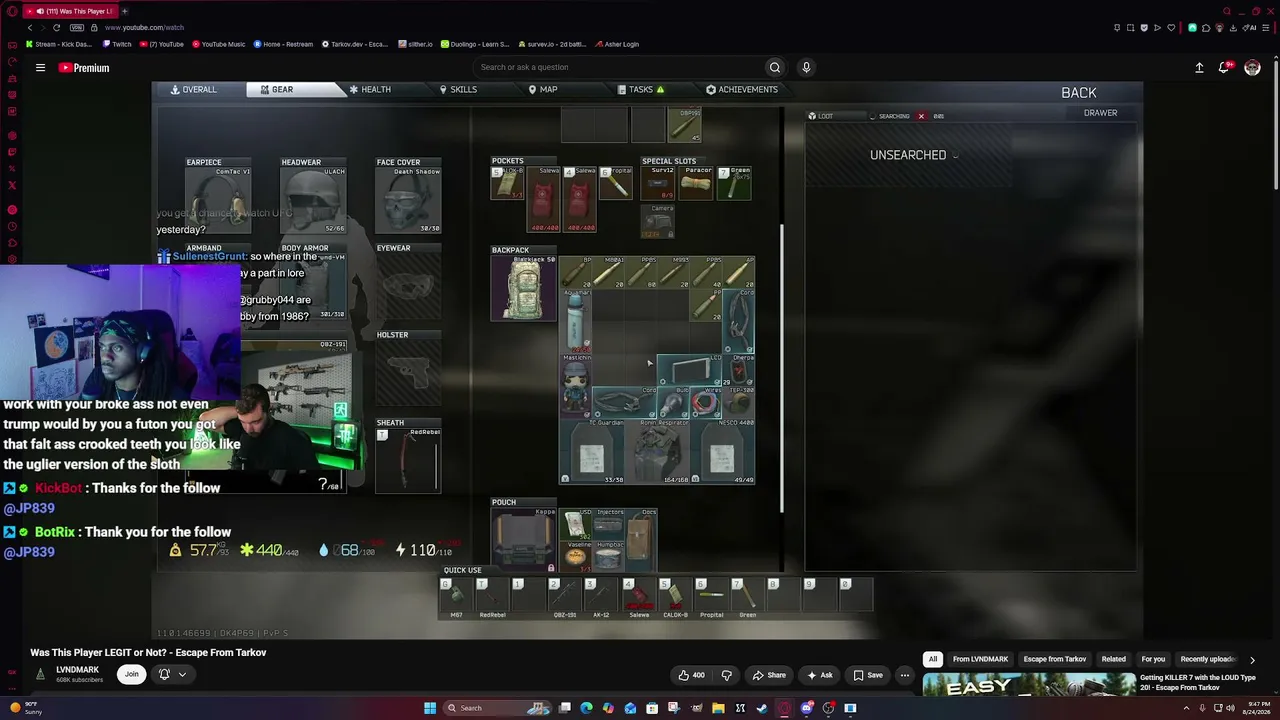Like the video with thumbs up
The height and width of the screenshot is (720, 1280).
[x=691, y=675]
